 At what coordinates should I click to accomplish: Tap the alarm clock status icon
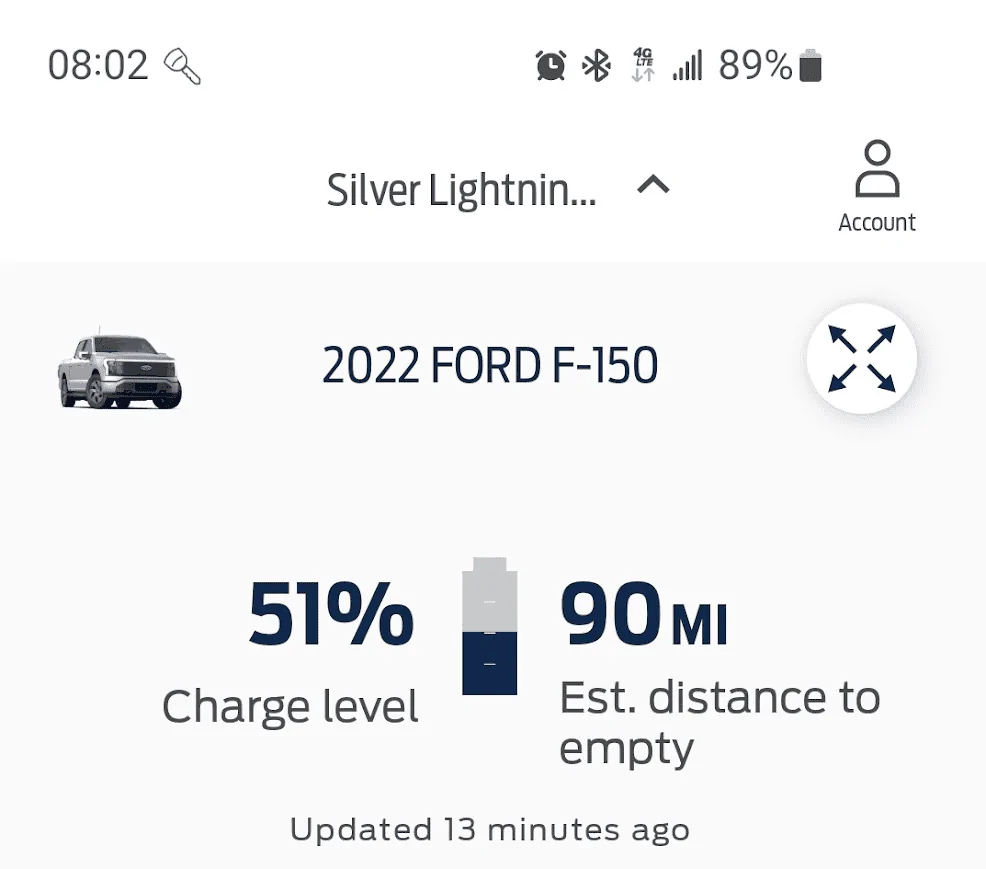[x=550, y=66]
